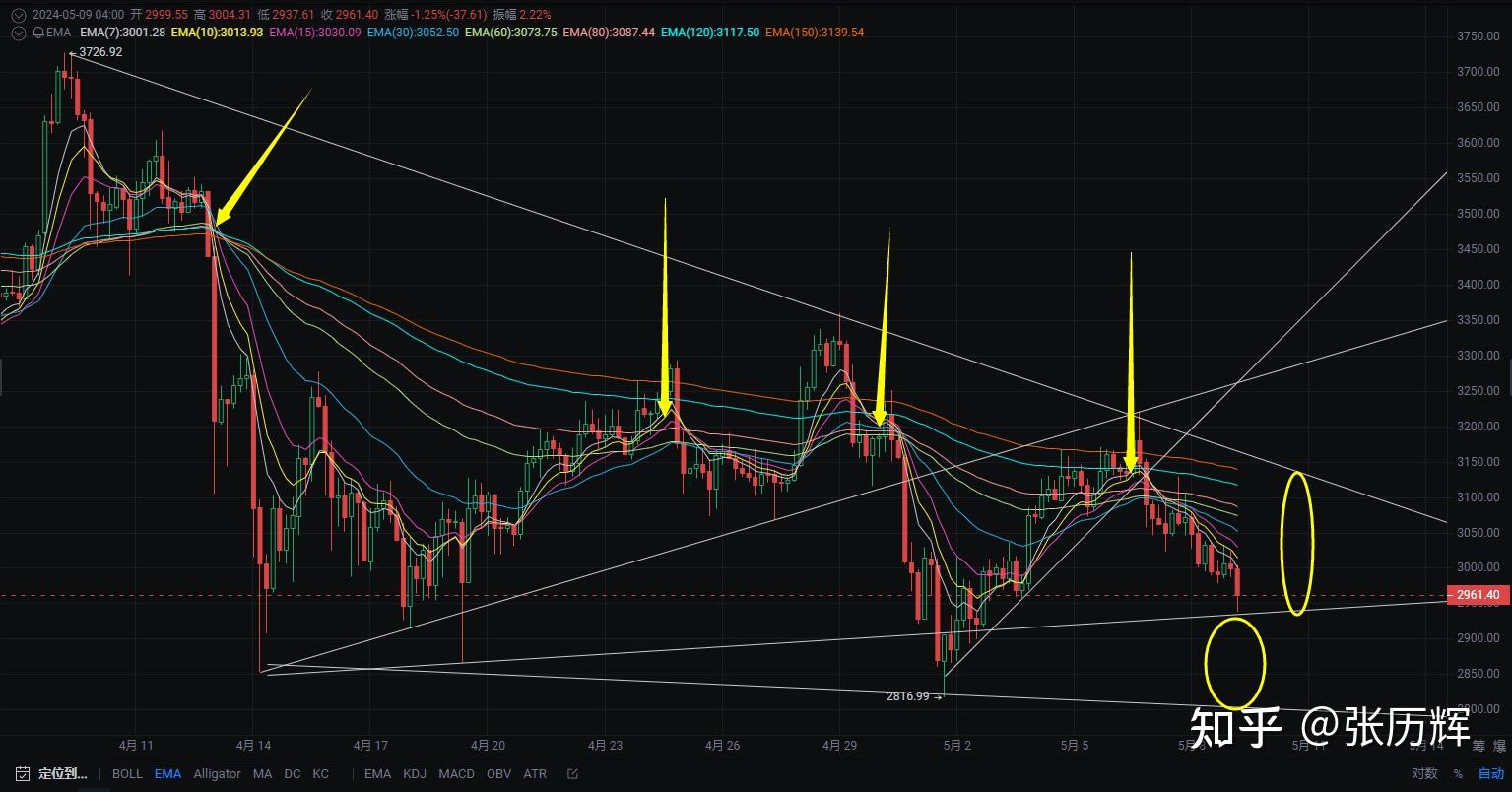Click the bell alert icon beside EMA

tap(38, 33)
